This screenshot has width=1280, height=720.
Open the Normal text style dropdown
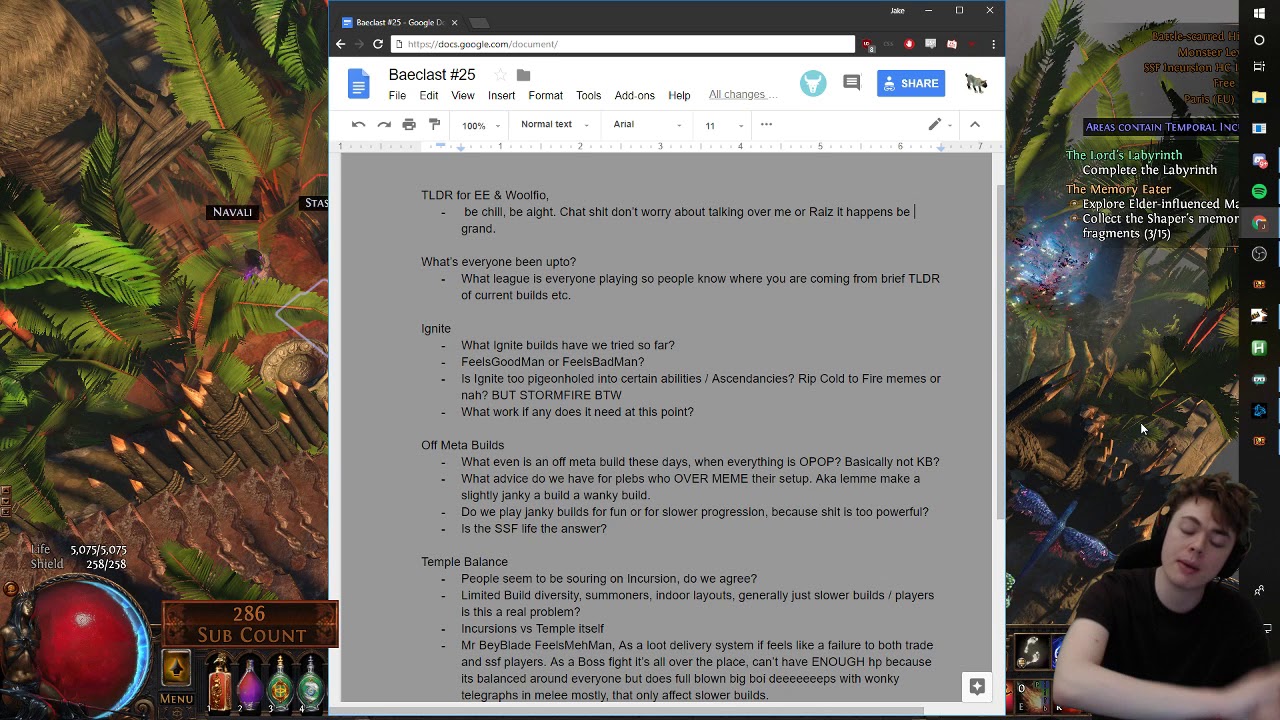coord(555,124)
